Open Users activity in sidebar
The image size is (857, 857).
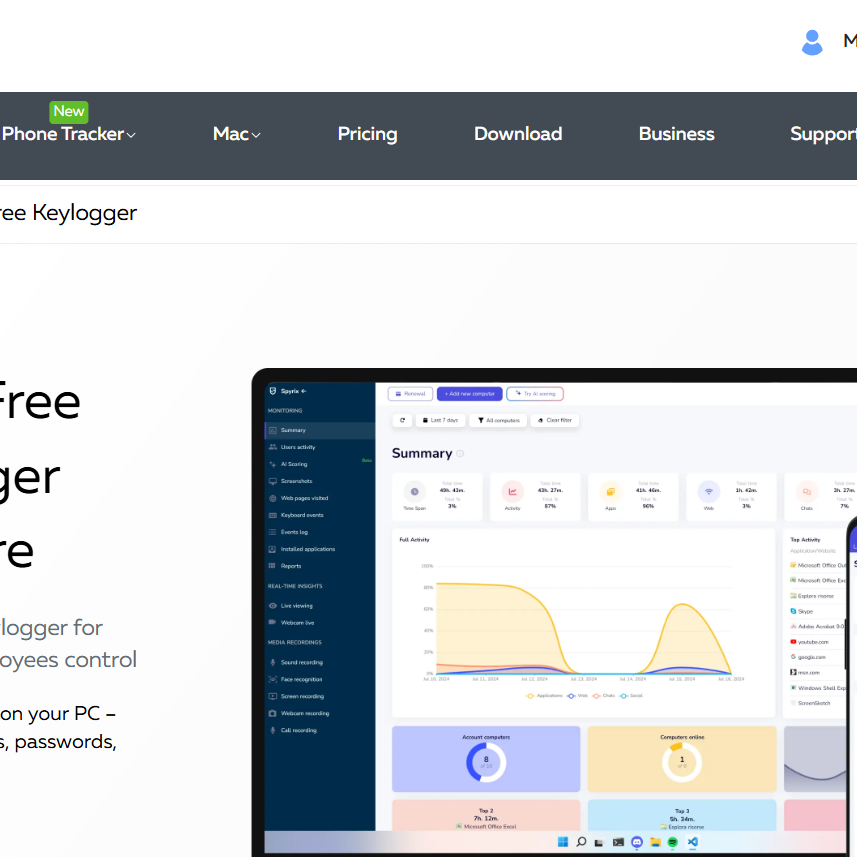click(x=298, y=447)
